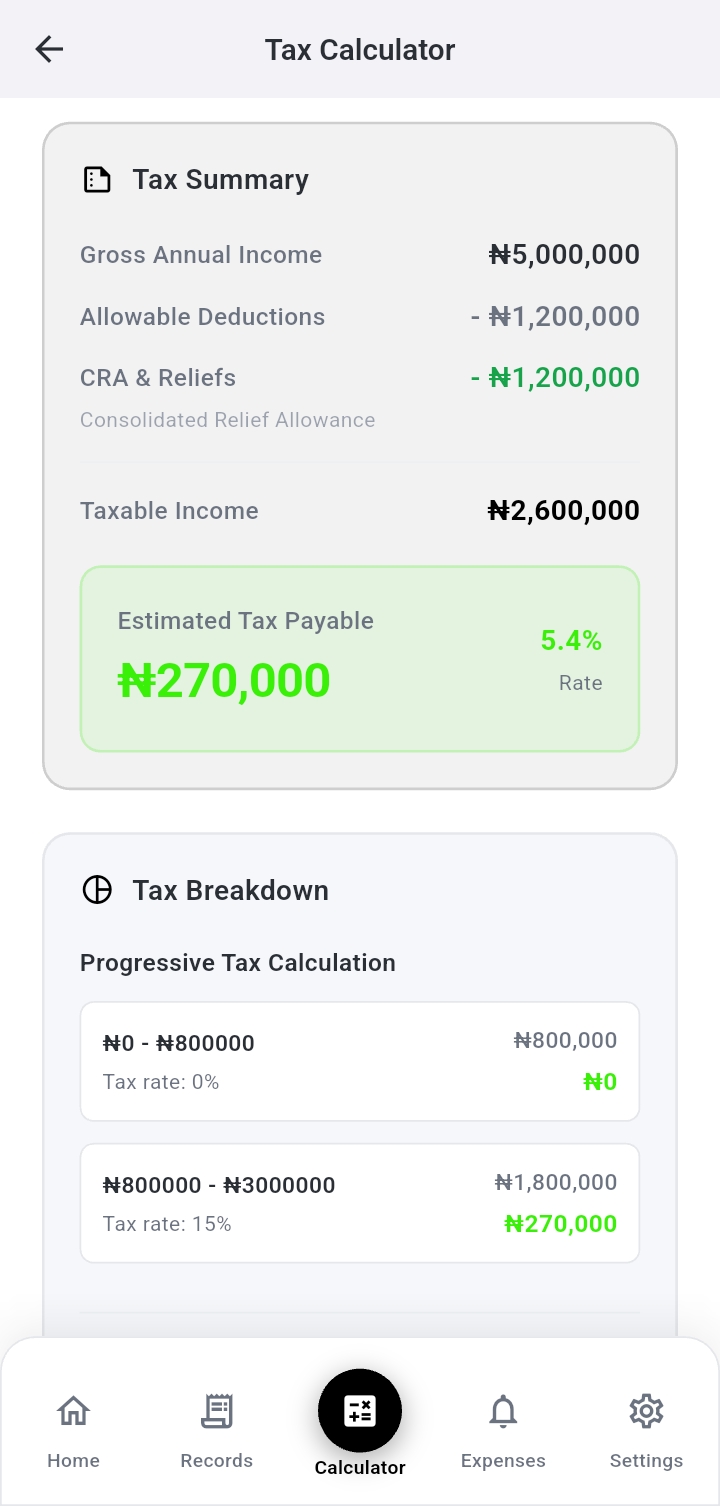This screenshot has width=720, height=1506.
Task: Open the Home tab label
Action: (73, 1460)
